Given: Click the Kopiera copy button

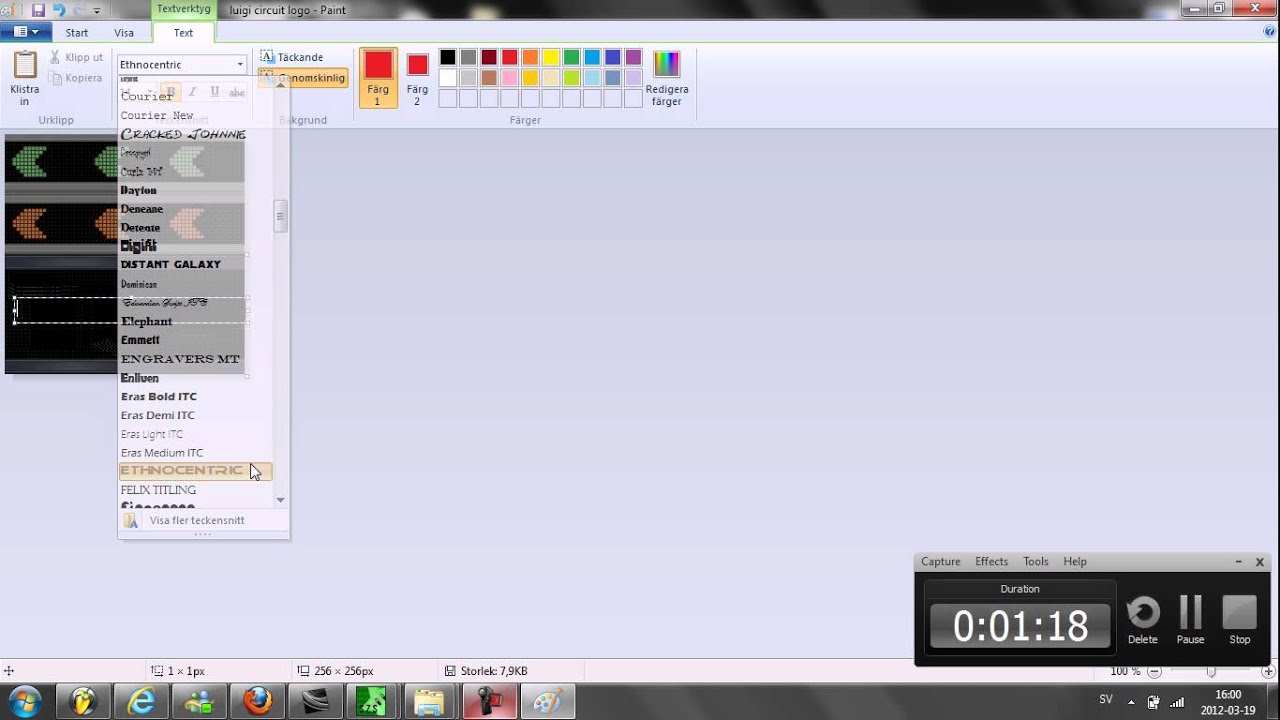Looking at the screenshot, I should [x=76, y=78].
